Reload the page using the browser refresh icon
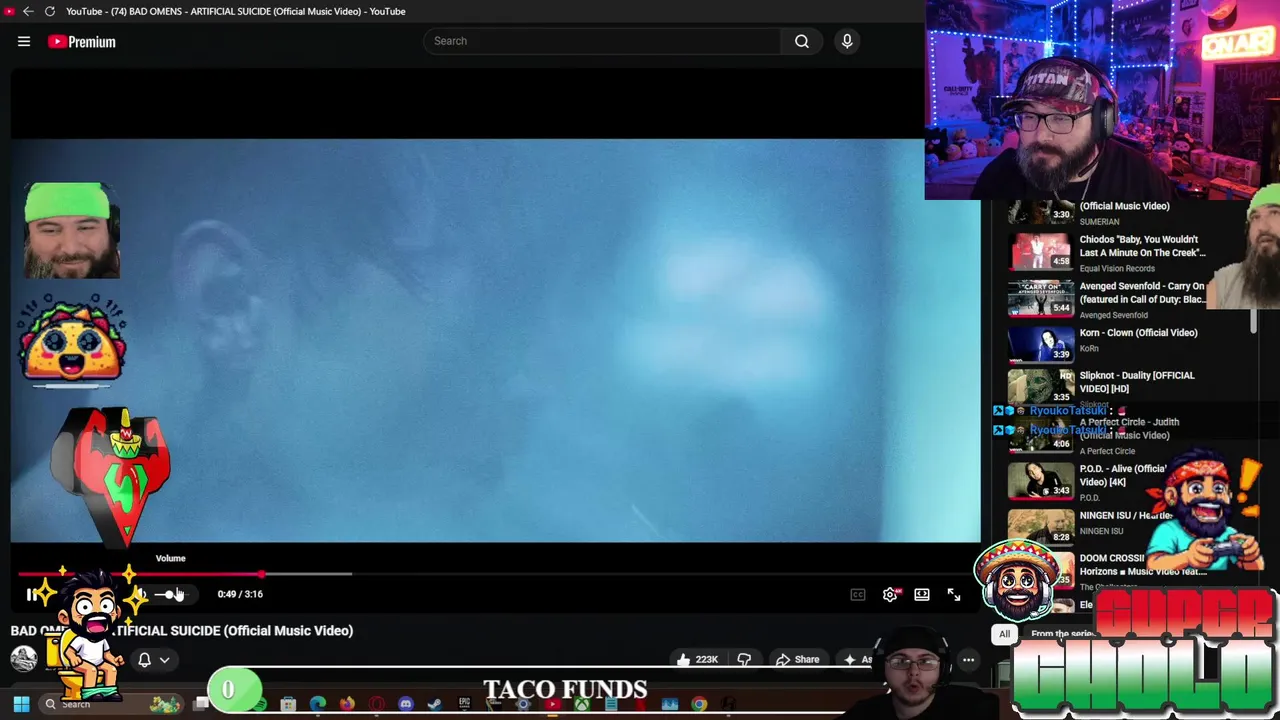This screenshot has height=720, width=1280. [49, 11]
